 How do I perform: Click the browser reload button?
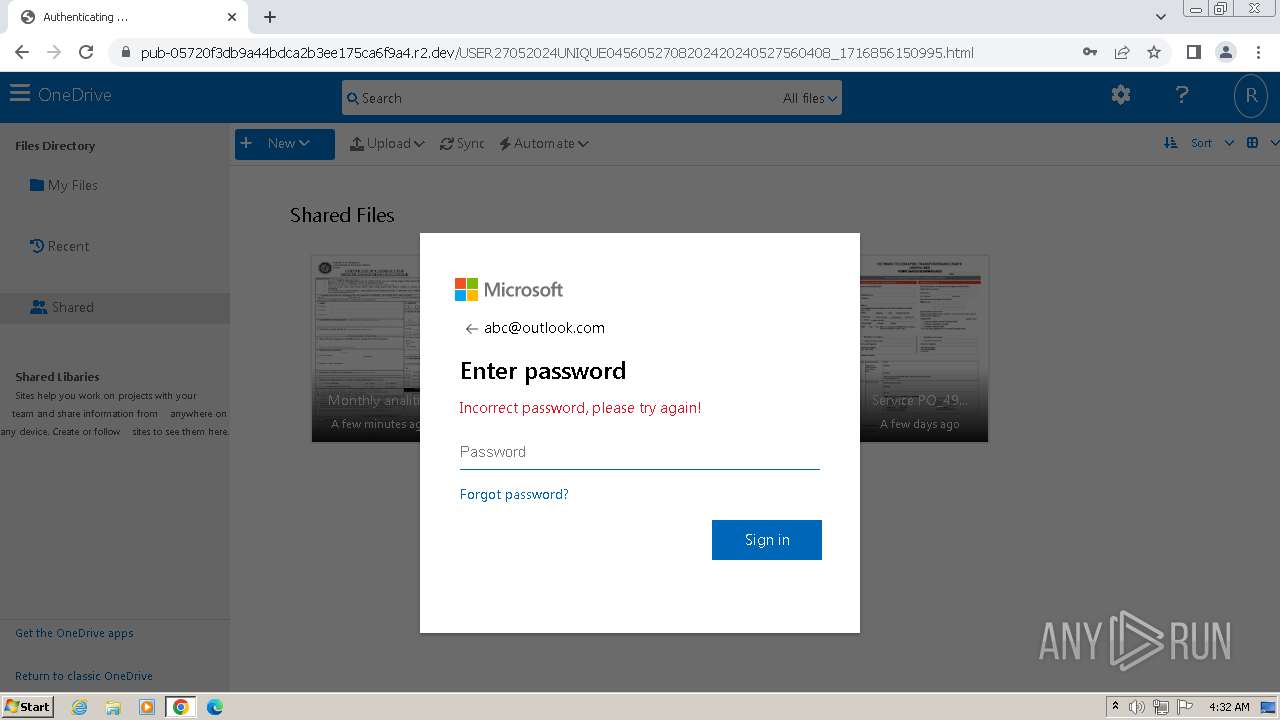[86, 52]
